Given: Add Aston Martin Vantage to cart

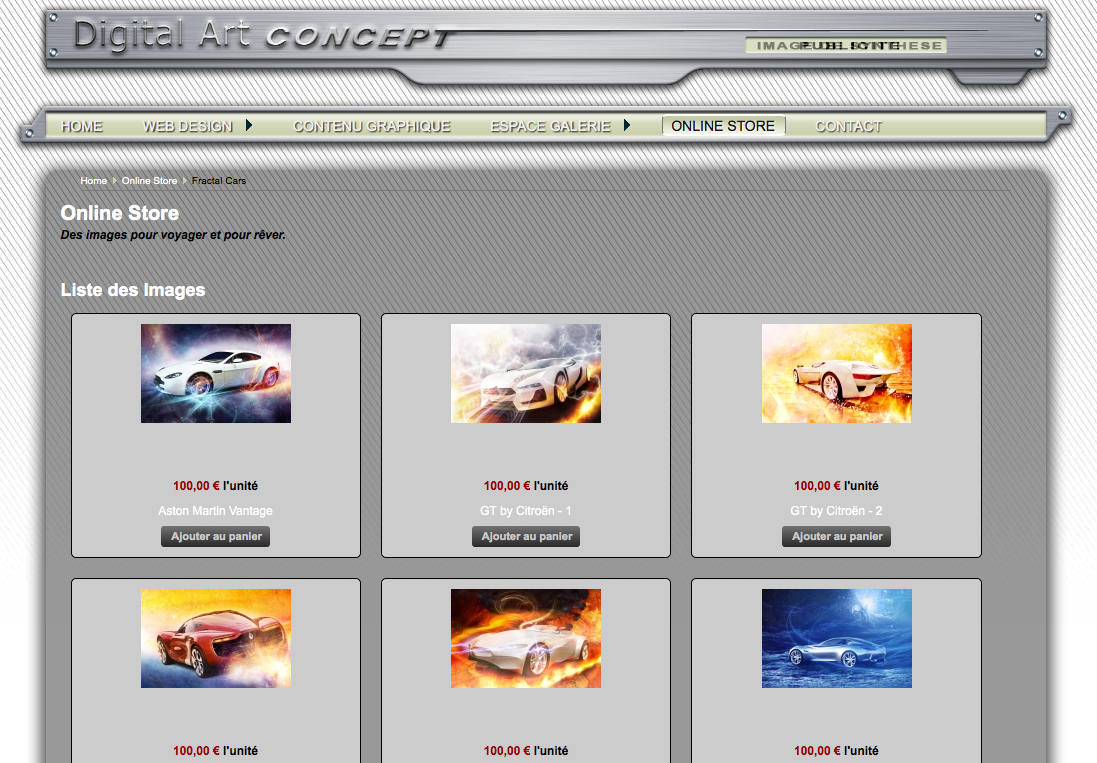Looking at the screenshot, I should [x=215, y=536].
